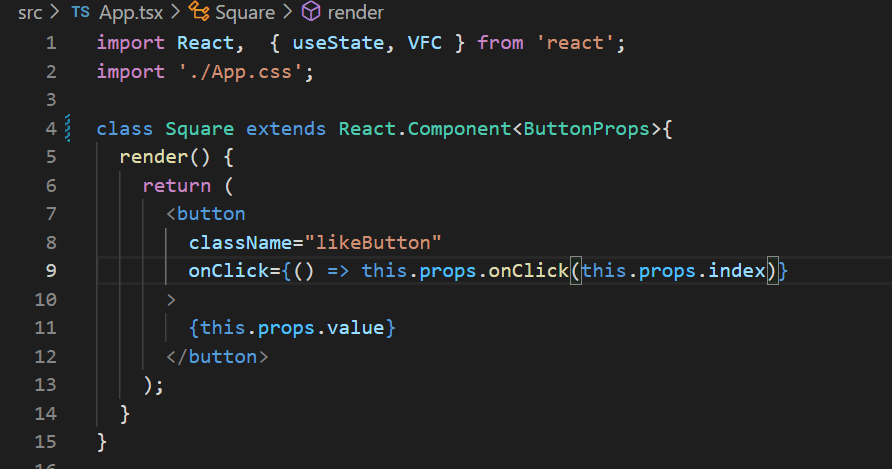Click the 'ButtonProps' type name
The height and width of the screenshot is (469, 892).
[x=587, y=129]
